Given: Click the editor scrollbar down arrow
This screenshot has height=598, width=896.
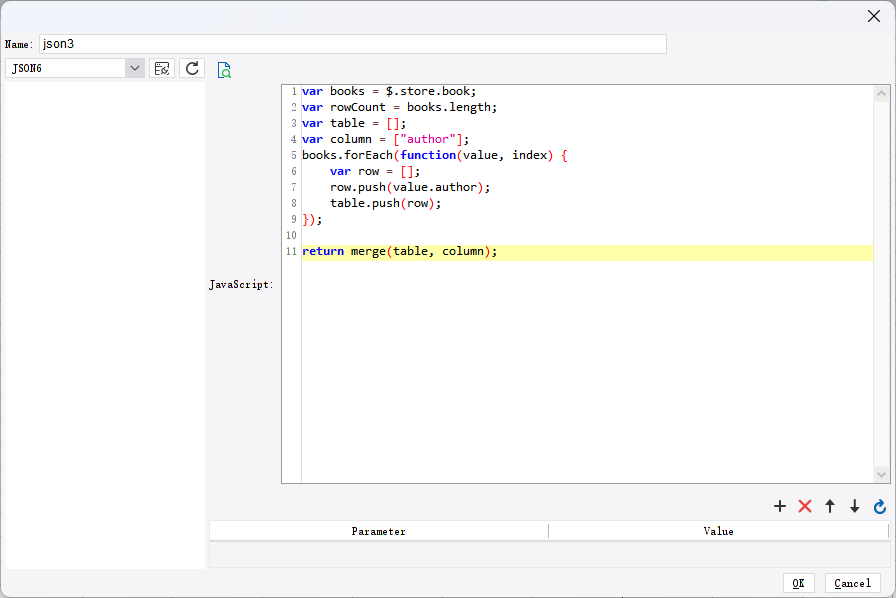Looking at the screenshot, I should [881, 474].
